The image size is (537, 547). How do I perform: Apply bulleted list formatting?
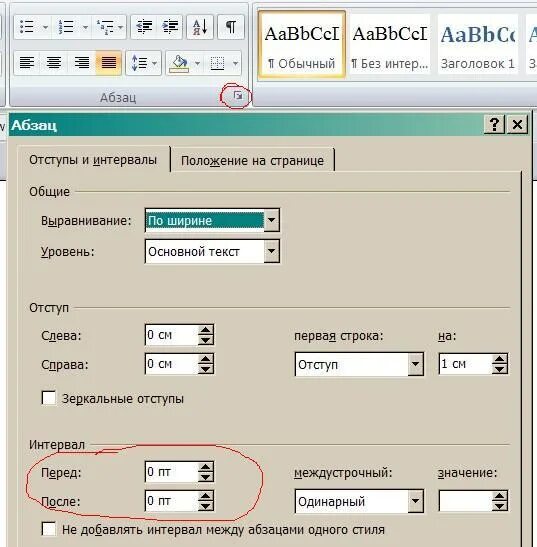point(27,27)
